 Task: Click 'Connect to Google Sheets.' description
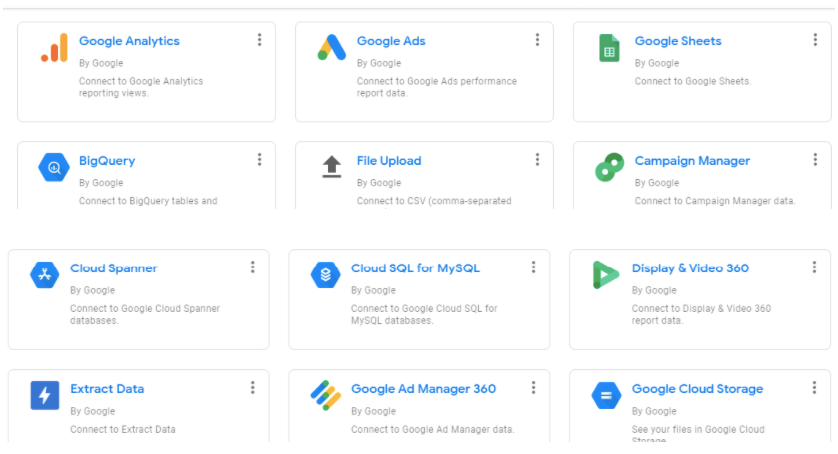coord(693,81)
